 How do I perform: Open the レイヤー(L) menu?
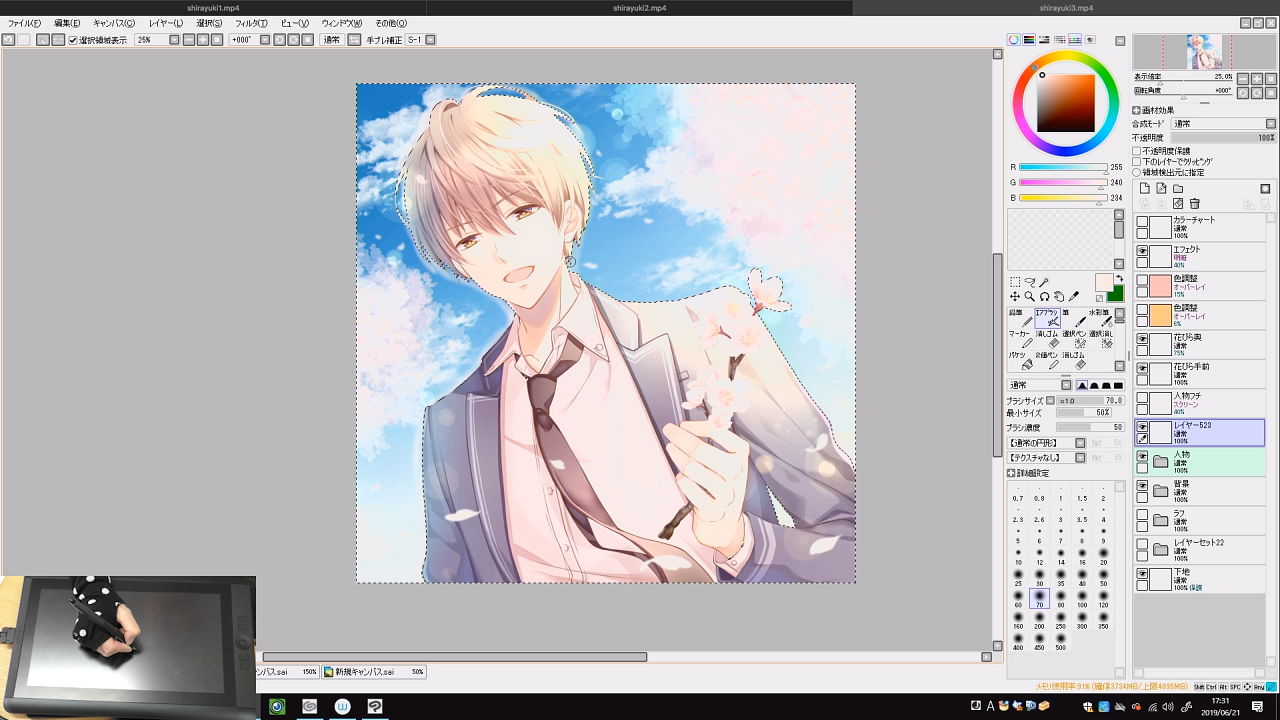point(166,23)
